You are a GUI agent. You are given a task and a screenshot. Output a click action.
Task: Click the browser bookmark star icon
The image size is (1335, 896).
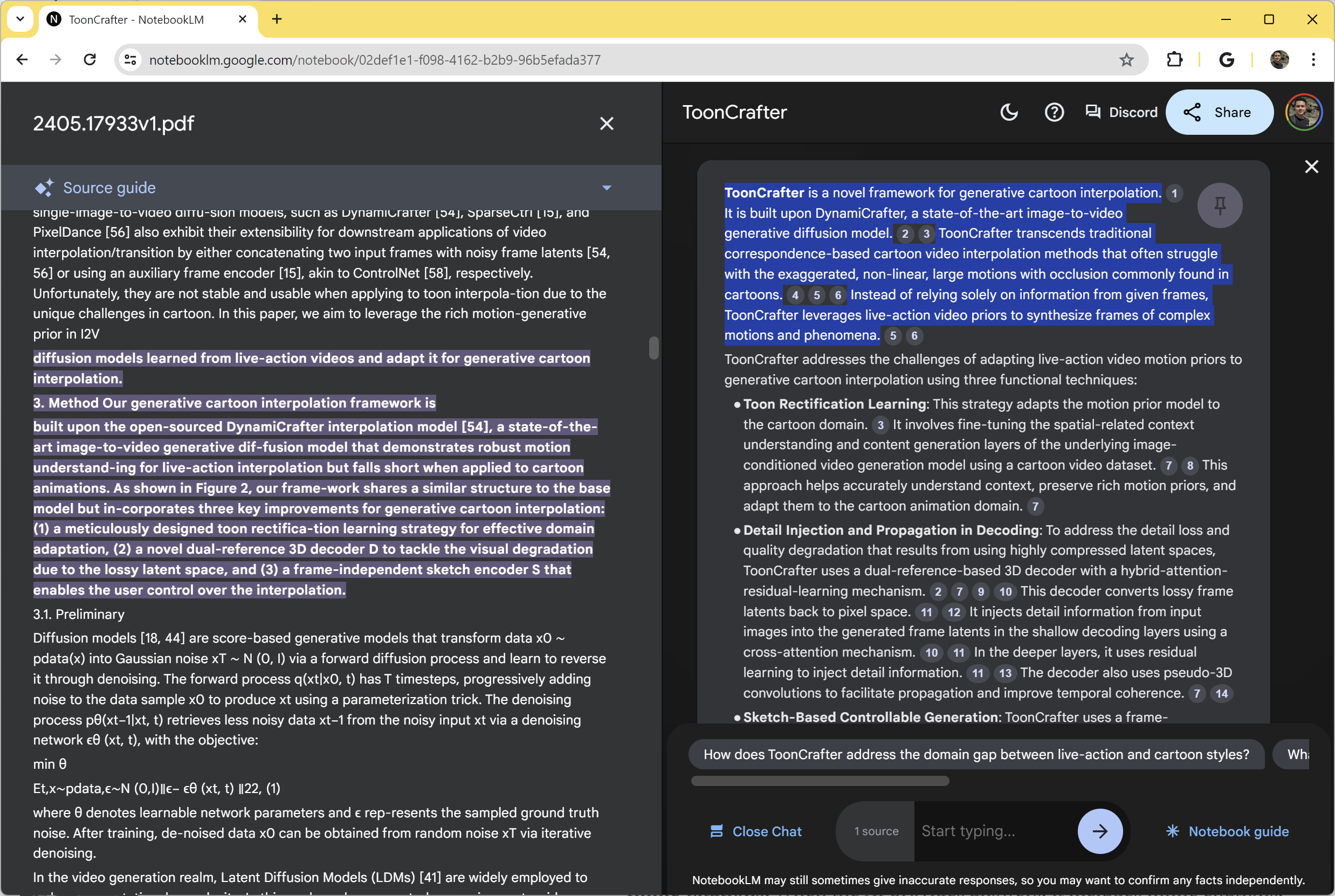[x=1127, y=60]
